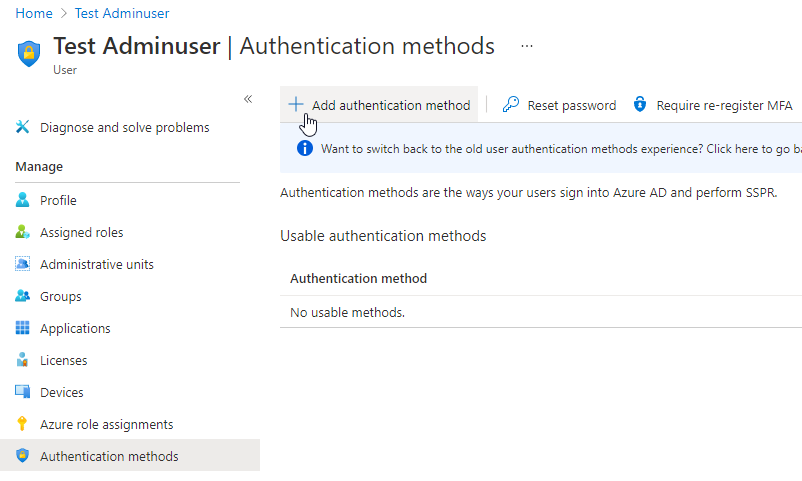Click the 'No usable methods.' row
This screenshot has height=481, width=802.
pos(541,312)
